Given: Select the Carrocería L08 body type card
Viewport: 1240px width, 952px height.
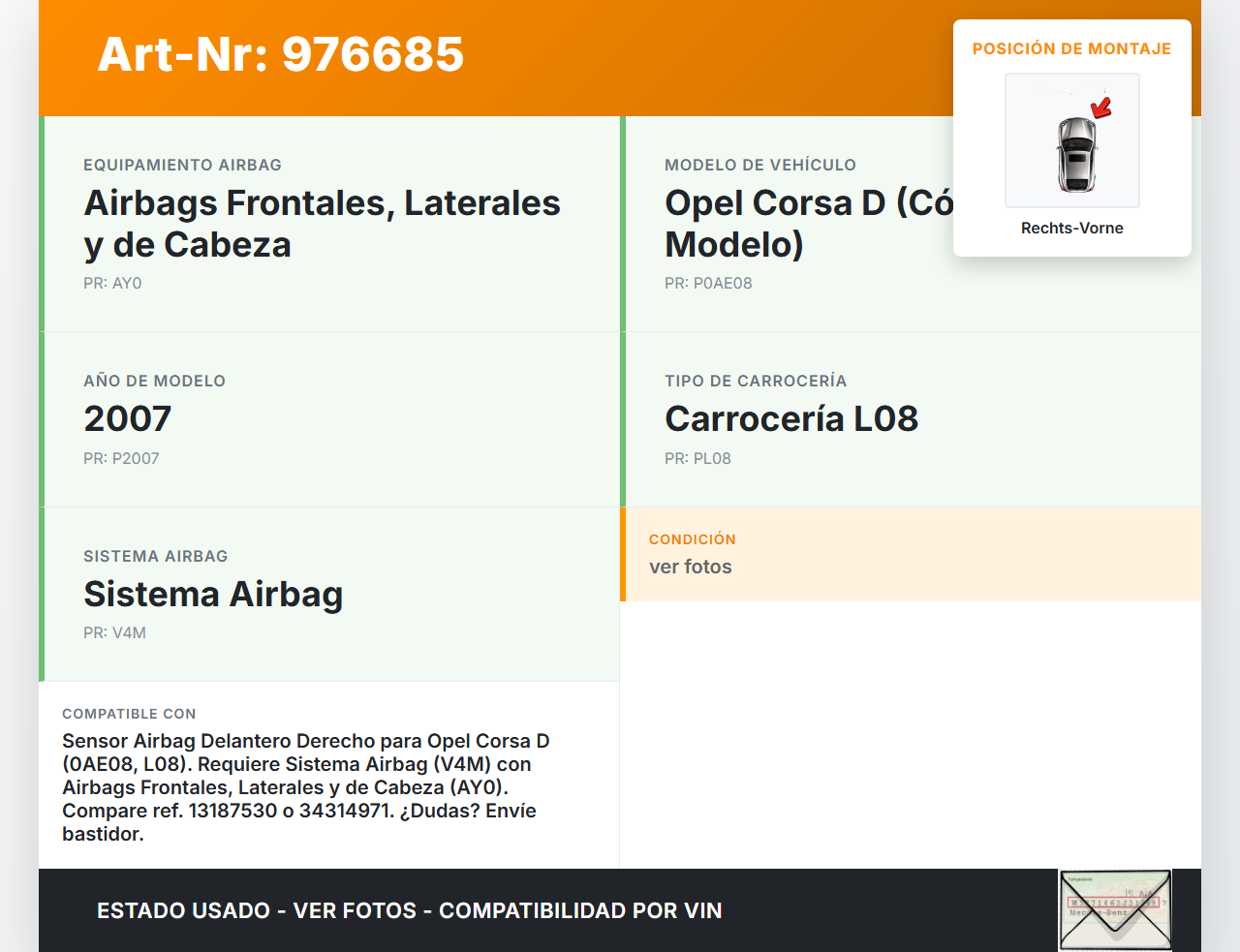Looking at the screenshot, I should tap(911, 418).
